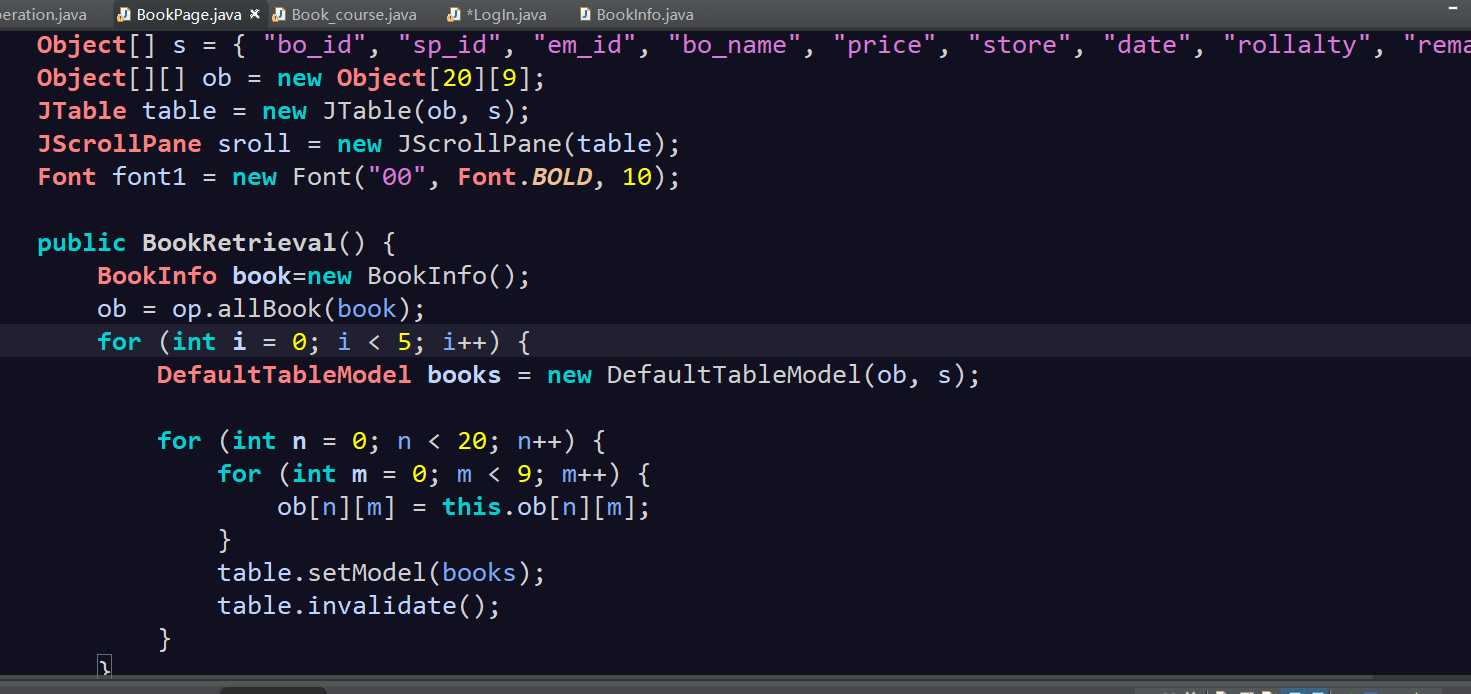Click the italic 'BOLD' constant
The width and height of the screenshot is (1471, 694).
coord(562,177)
